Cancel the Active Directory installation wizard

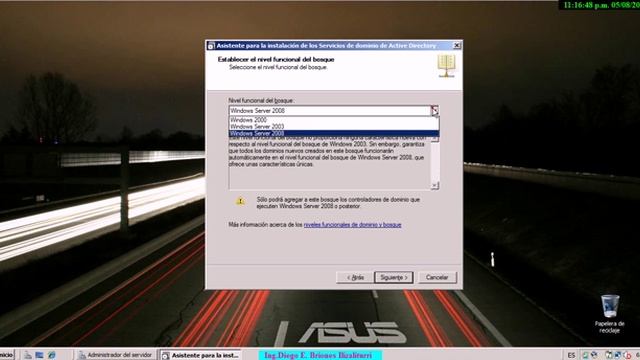(437, 278)
